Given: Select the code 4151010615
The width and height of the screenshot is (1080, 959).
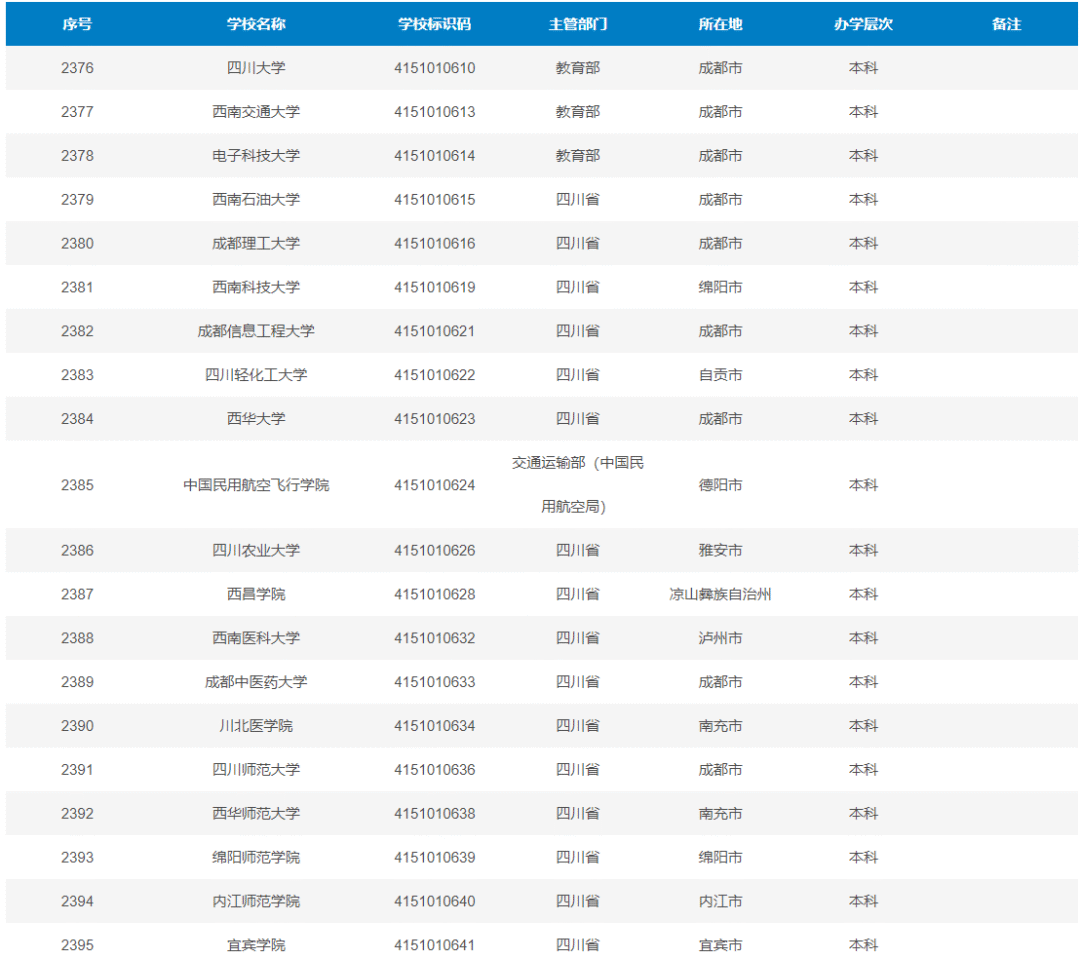Looking at the screenshot, I should pos(435,200).
